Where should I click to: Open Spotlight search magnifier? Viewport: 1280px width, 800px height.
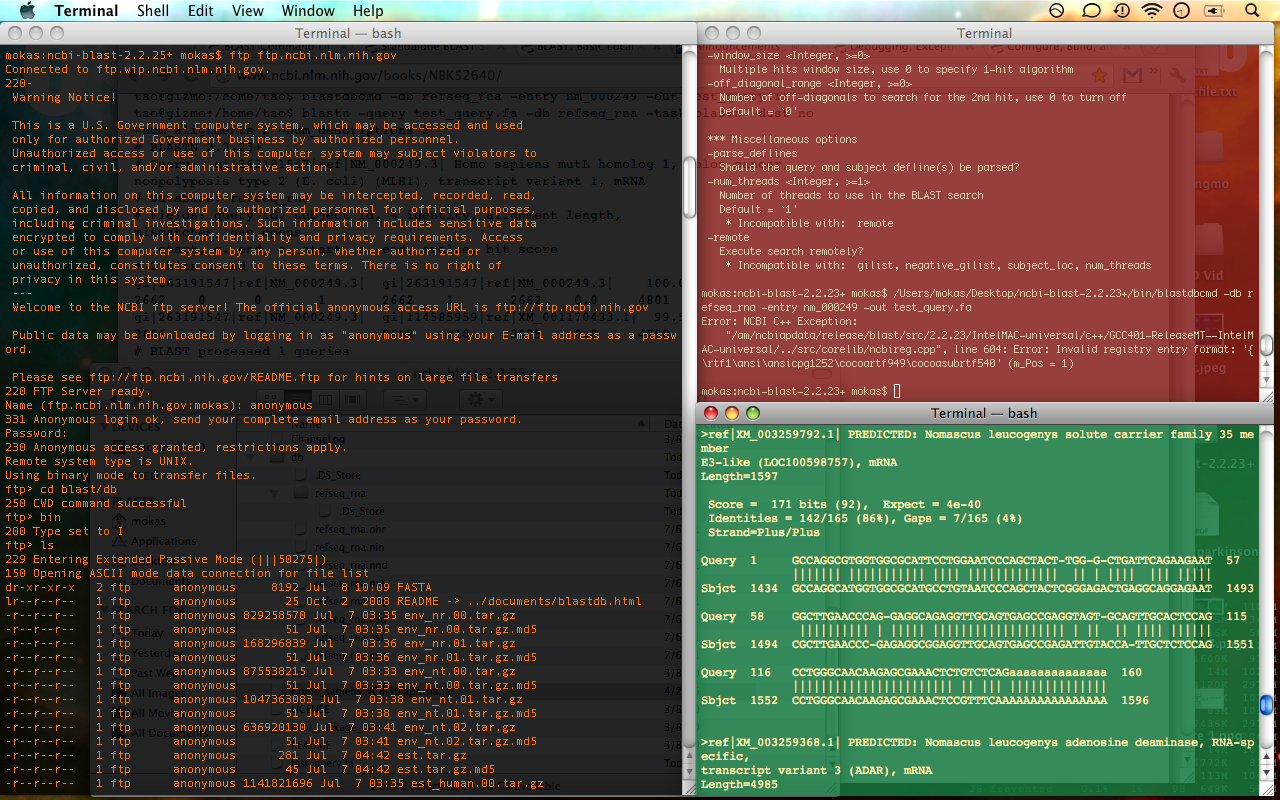1252,11
